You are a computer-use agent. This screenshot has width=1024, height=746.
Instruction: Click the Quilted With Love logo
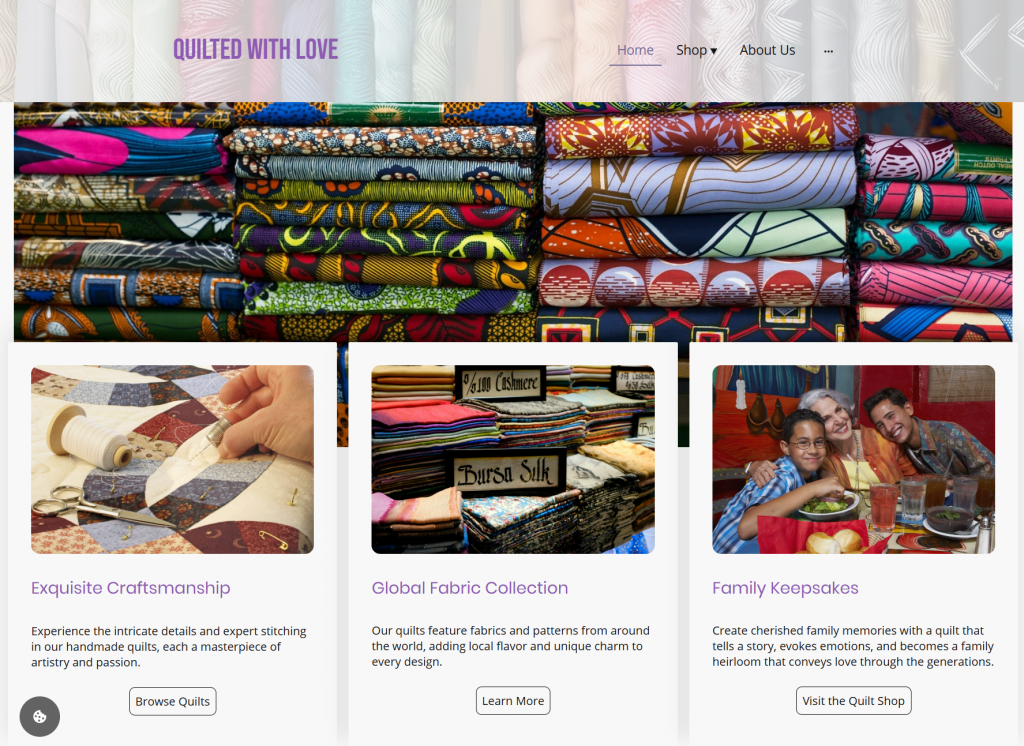pos(255,50)
